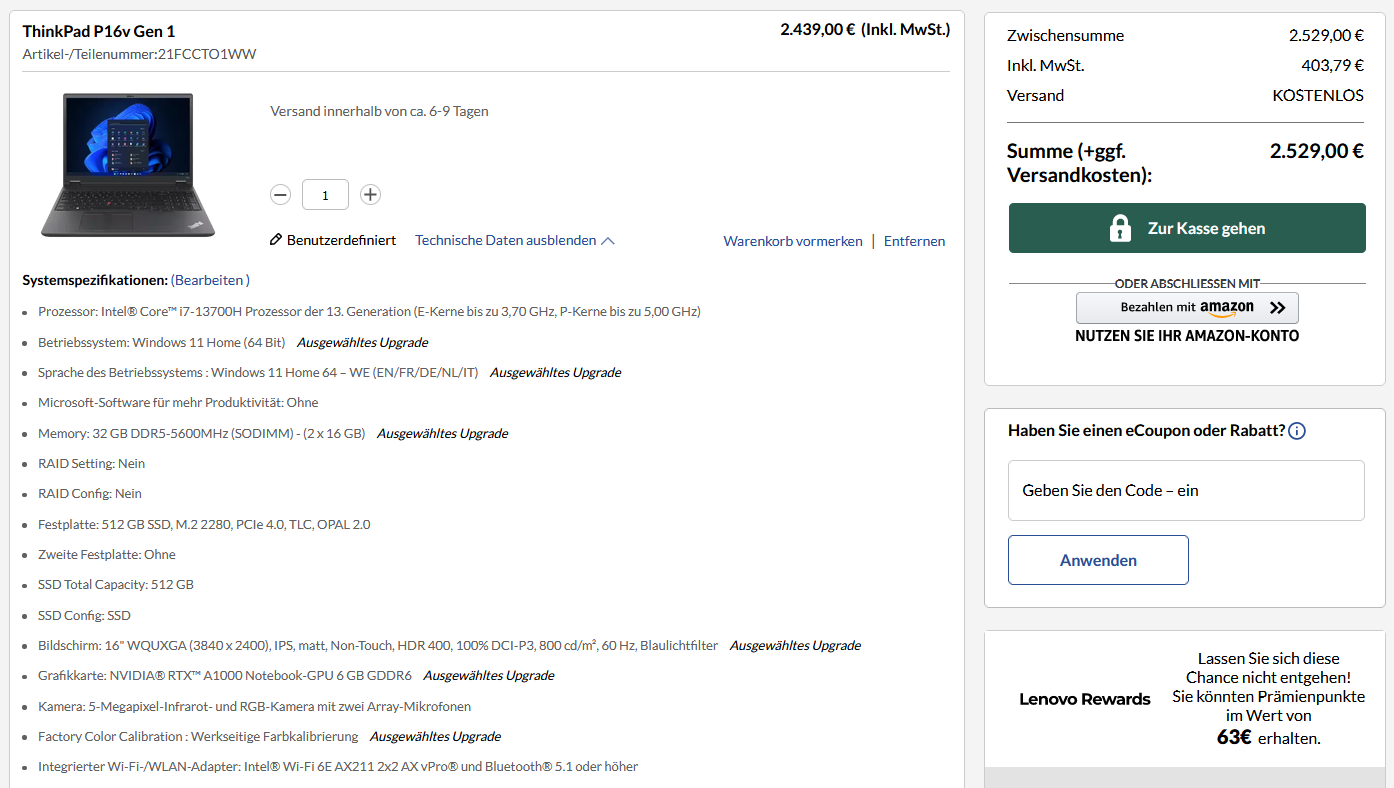Click Ausgewähltes Upgrade beside Grafikkarte spec

489,675
